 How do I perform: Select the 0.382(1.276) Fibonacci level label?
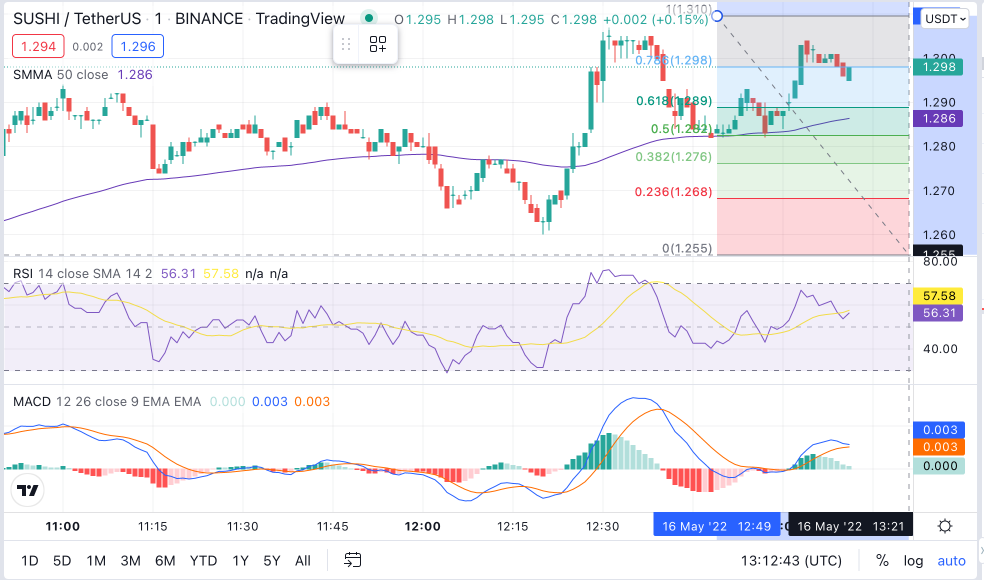tap(673, 157)
